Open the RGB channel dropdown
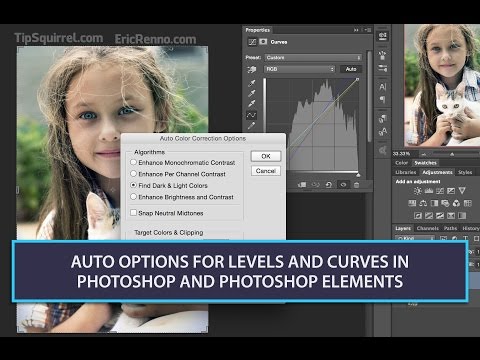This screenshot has height=360, width=480. (x=300, y=69)
